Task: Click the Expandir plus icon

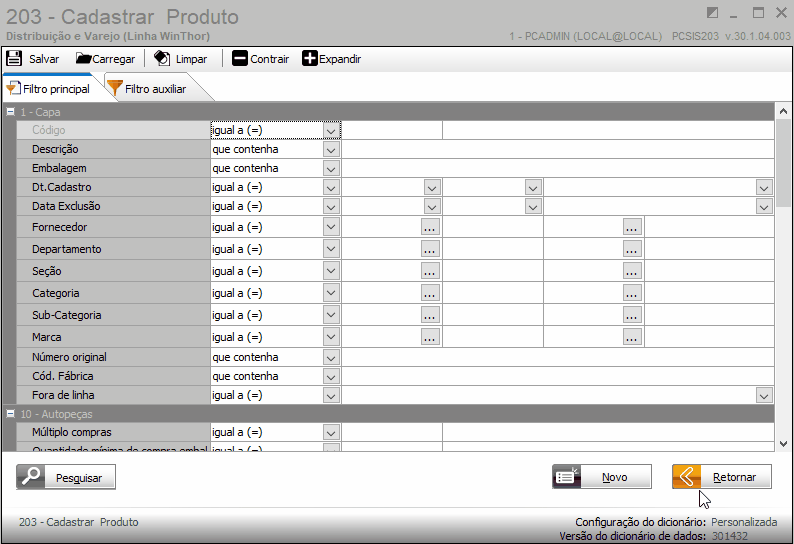Action: [309, 58]
